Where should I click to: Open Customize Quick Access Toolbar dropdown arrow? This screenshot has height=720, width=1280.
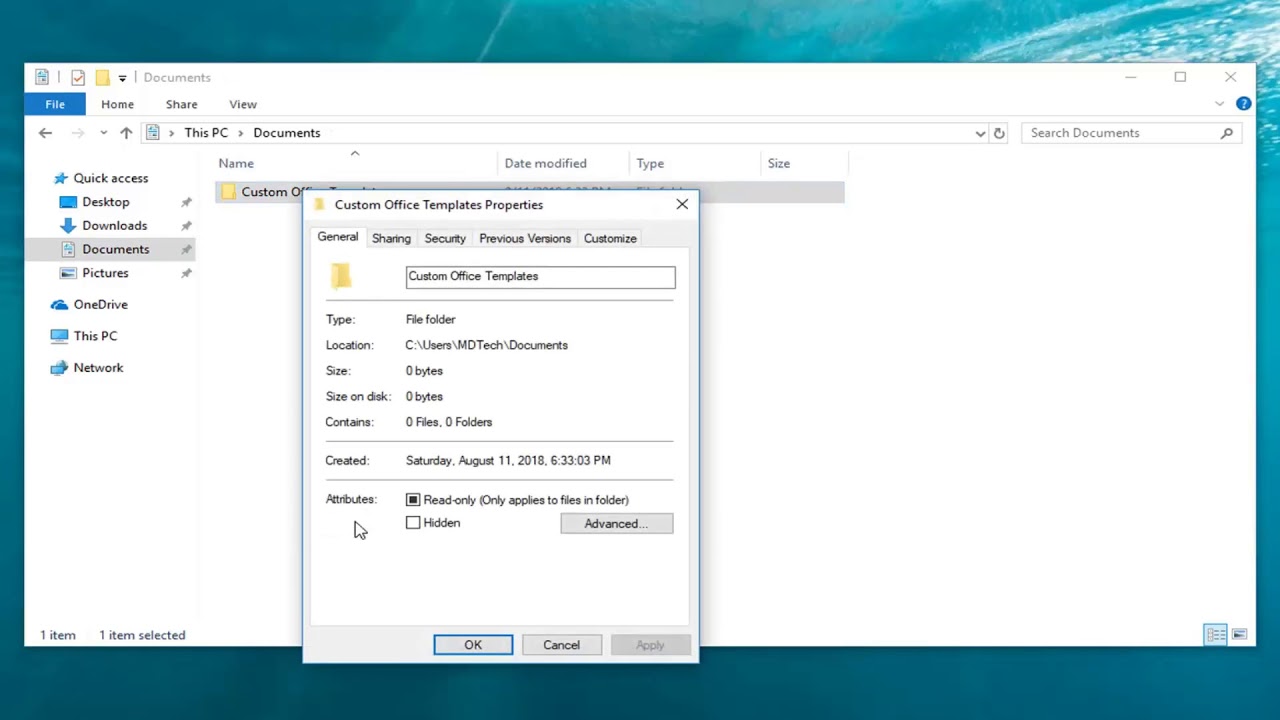tap(122, 78)
